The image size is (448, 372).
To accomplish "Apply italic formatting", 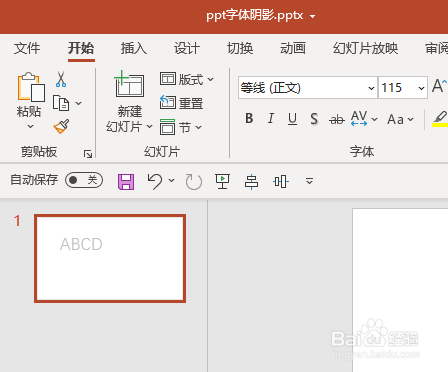I will 271,118.
